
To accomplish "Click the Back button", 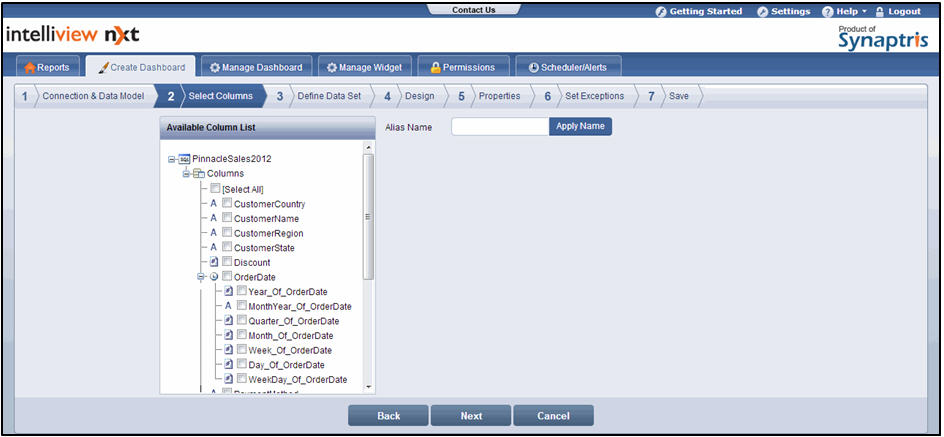I will tap(388, 416).
